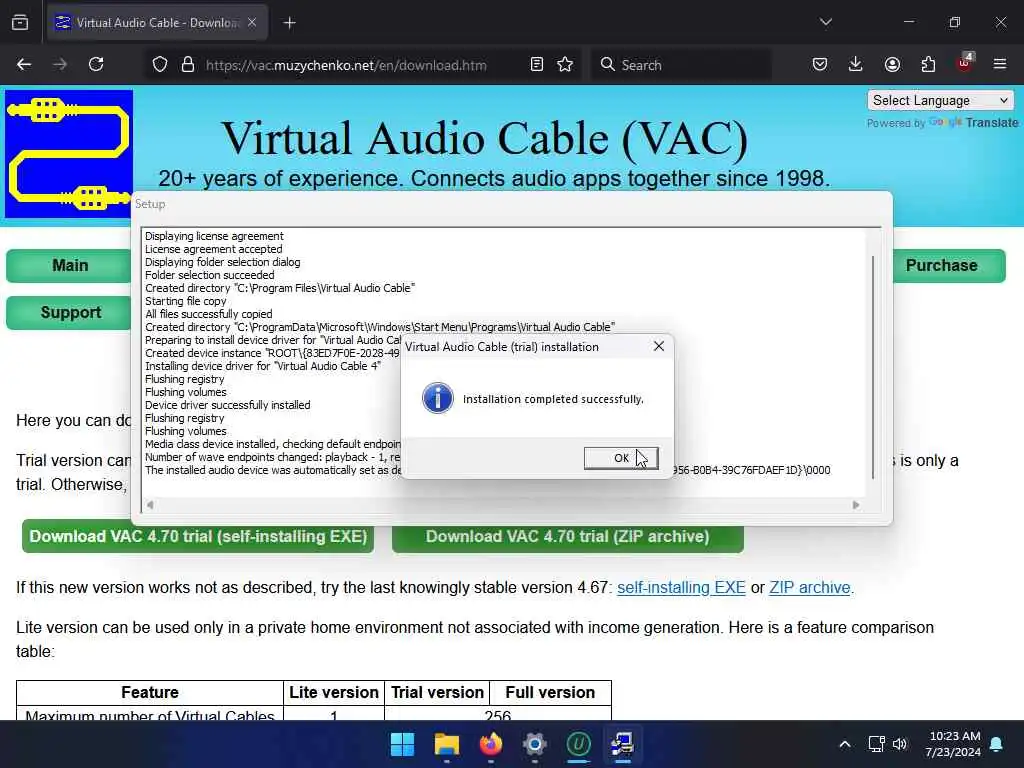
Task: Click the VAC yellow cable logo
Action: 69,153
